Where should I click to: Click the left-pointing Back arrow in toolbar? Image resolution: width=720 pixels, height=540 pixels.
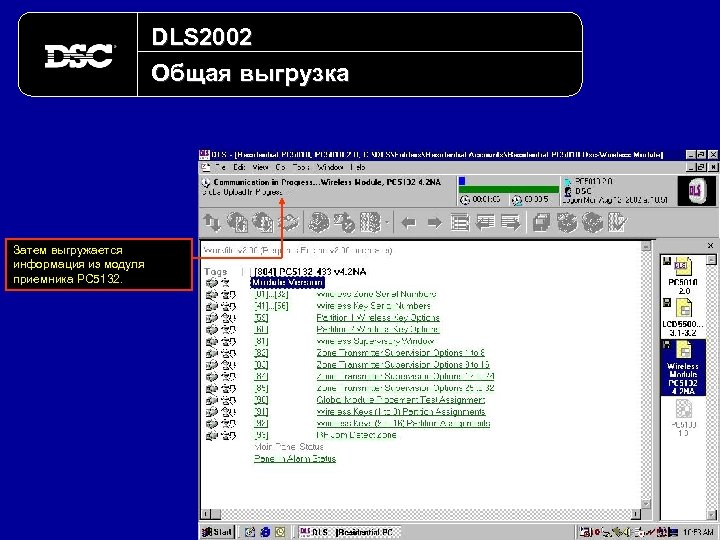[408, 223]
